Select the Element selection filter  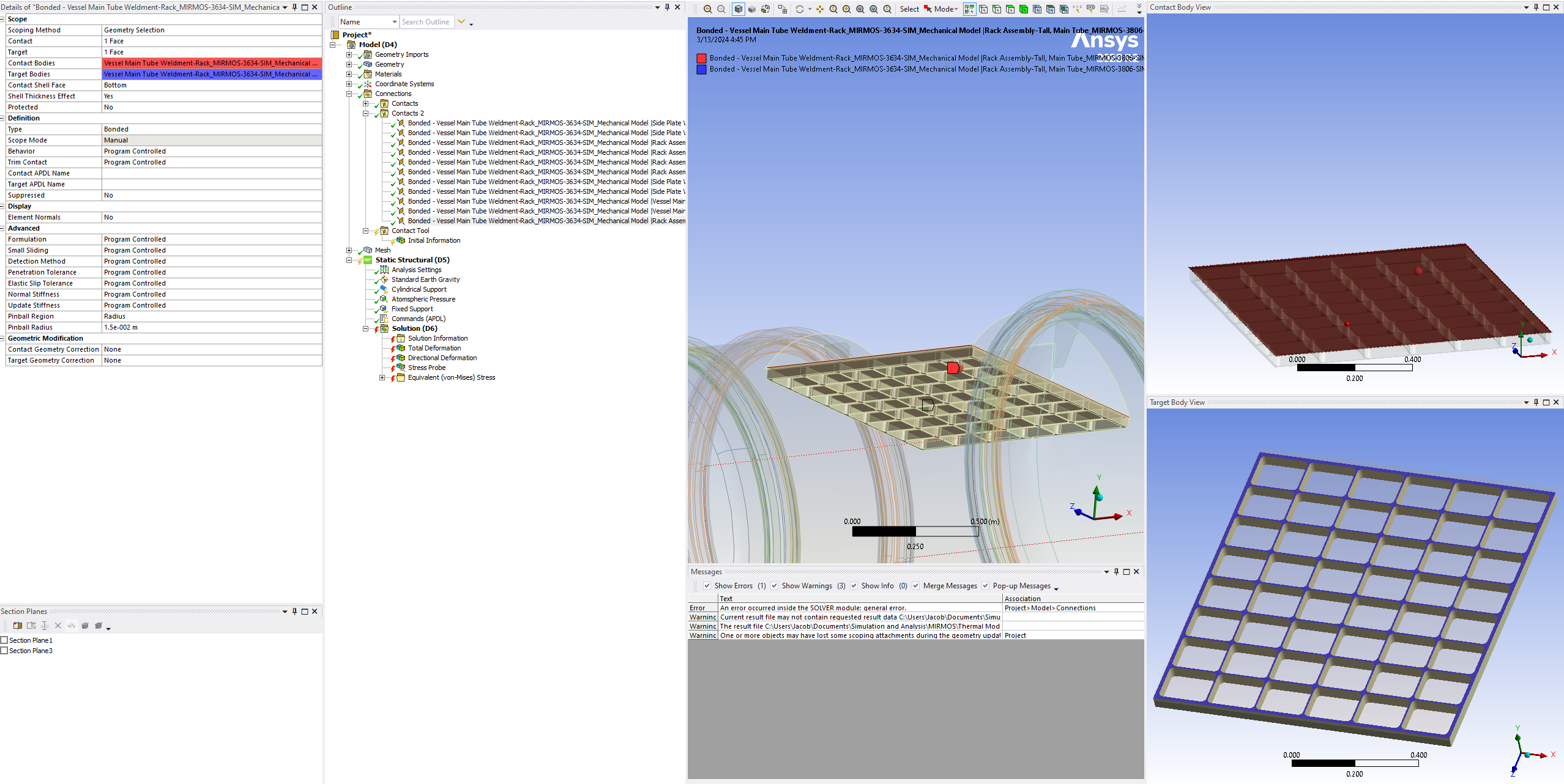point(1064,9)
